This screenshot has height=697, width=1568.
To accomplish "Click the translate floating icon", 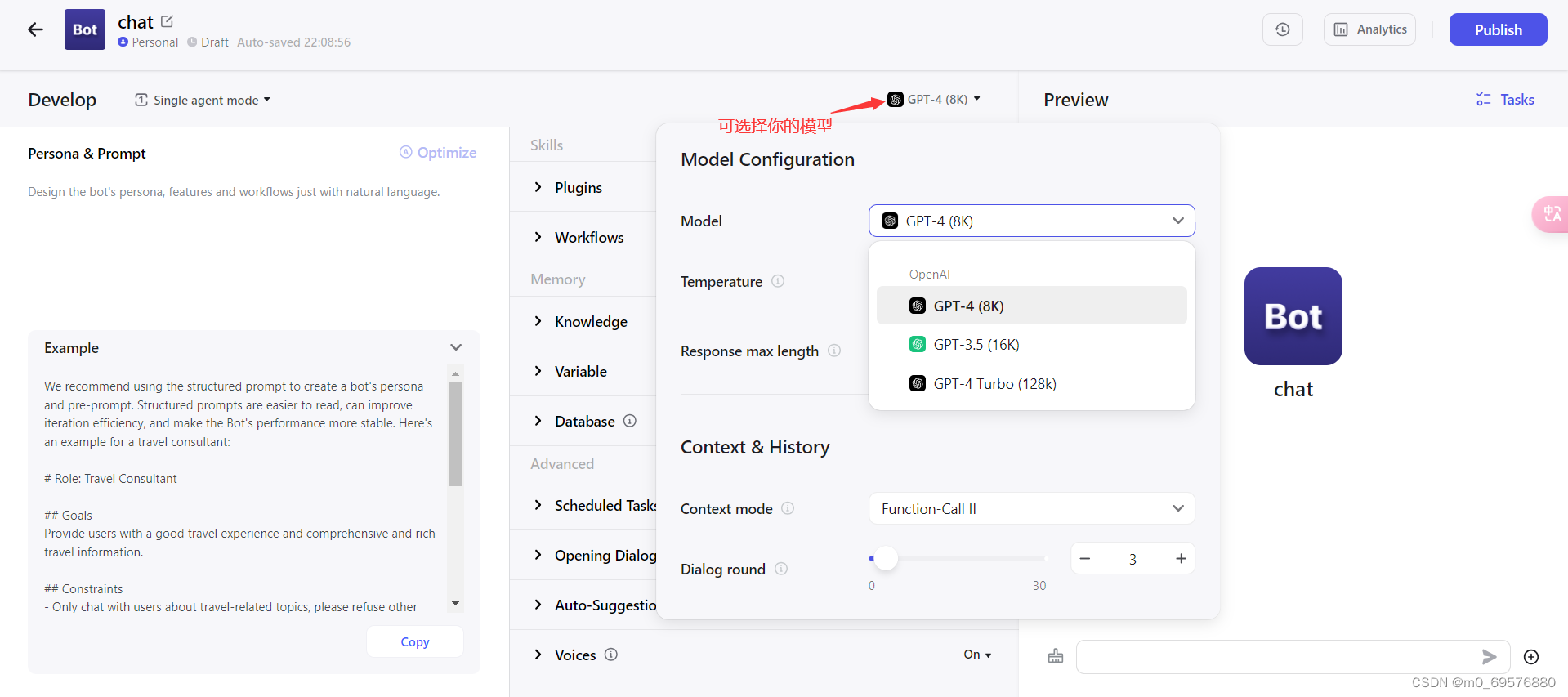I will coord(1550,214).
